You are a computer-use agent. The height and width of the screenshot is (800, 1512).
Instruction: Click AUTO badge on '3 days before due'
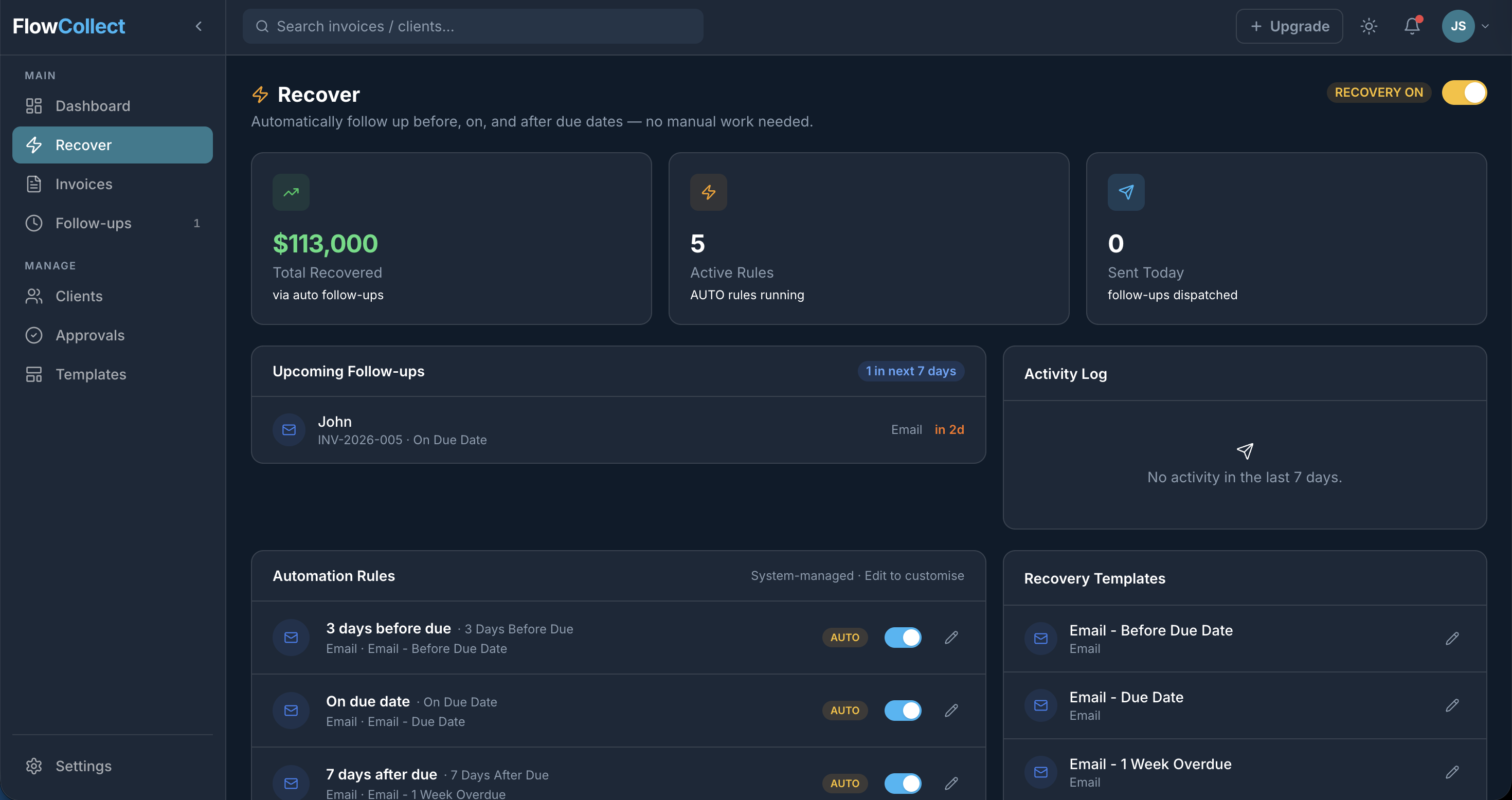(844, 638)
